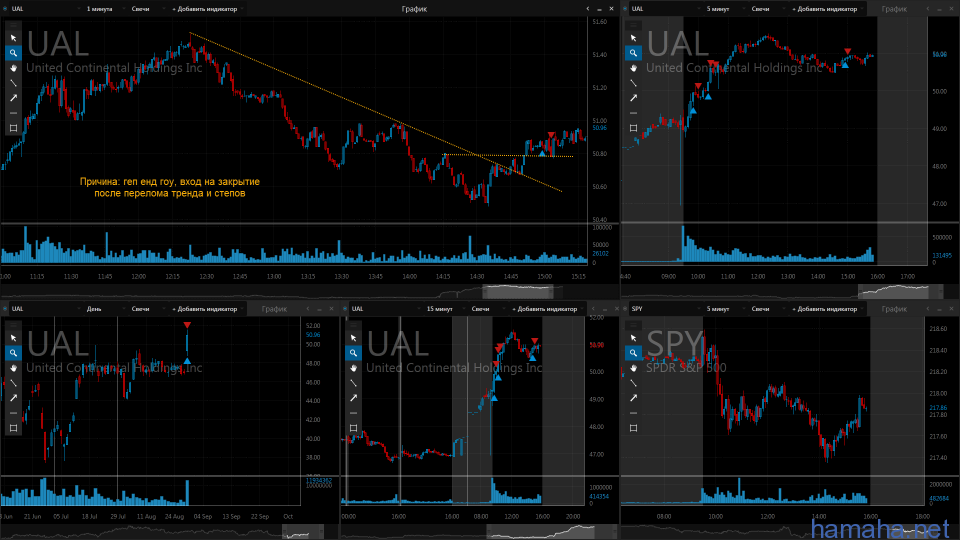Click the left chevron in the День chart header

(x=308, y=309)
